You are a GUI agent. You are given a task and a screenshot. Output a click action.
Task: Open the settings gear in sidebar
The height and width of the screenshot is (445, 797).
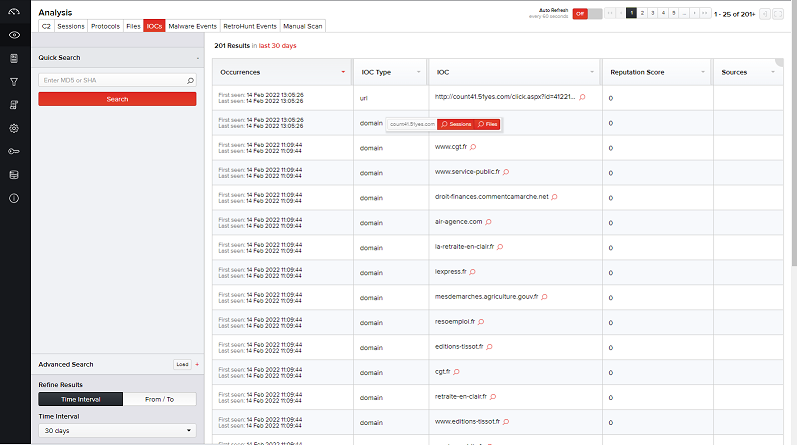pos(14,128)
